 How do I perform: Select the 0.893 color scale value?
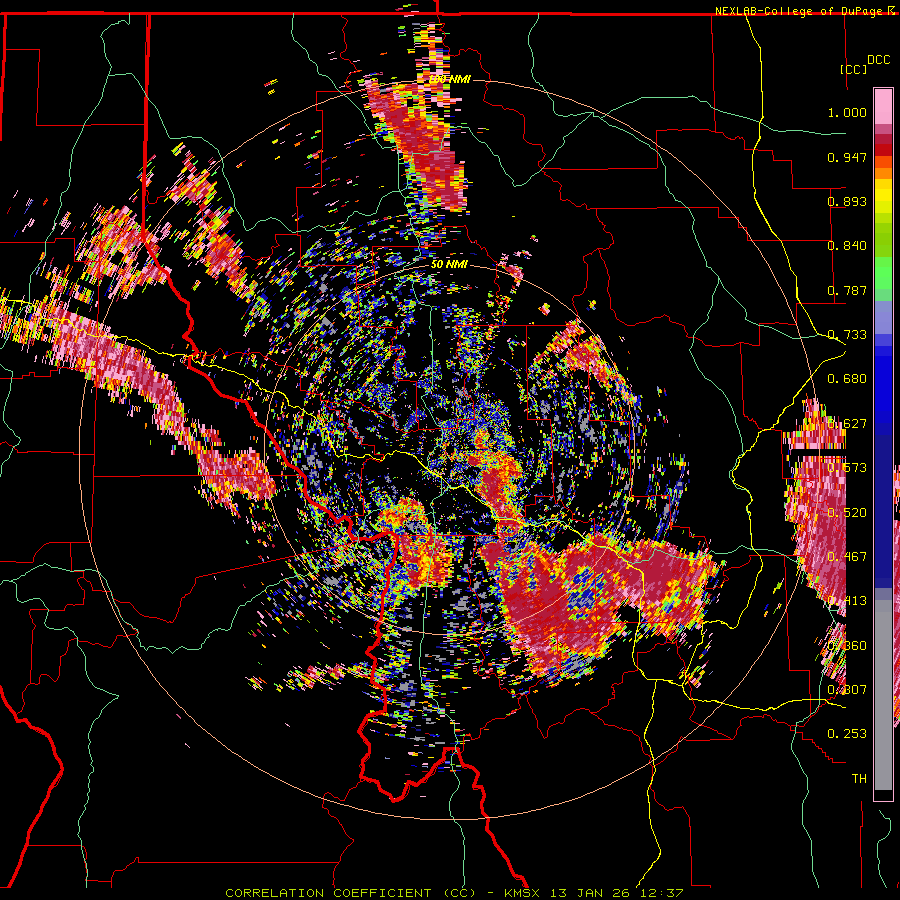click(x=847, y=201)
